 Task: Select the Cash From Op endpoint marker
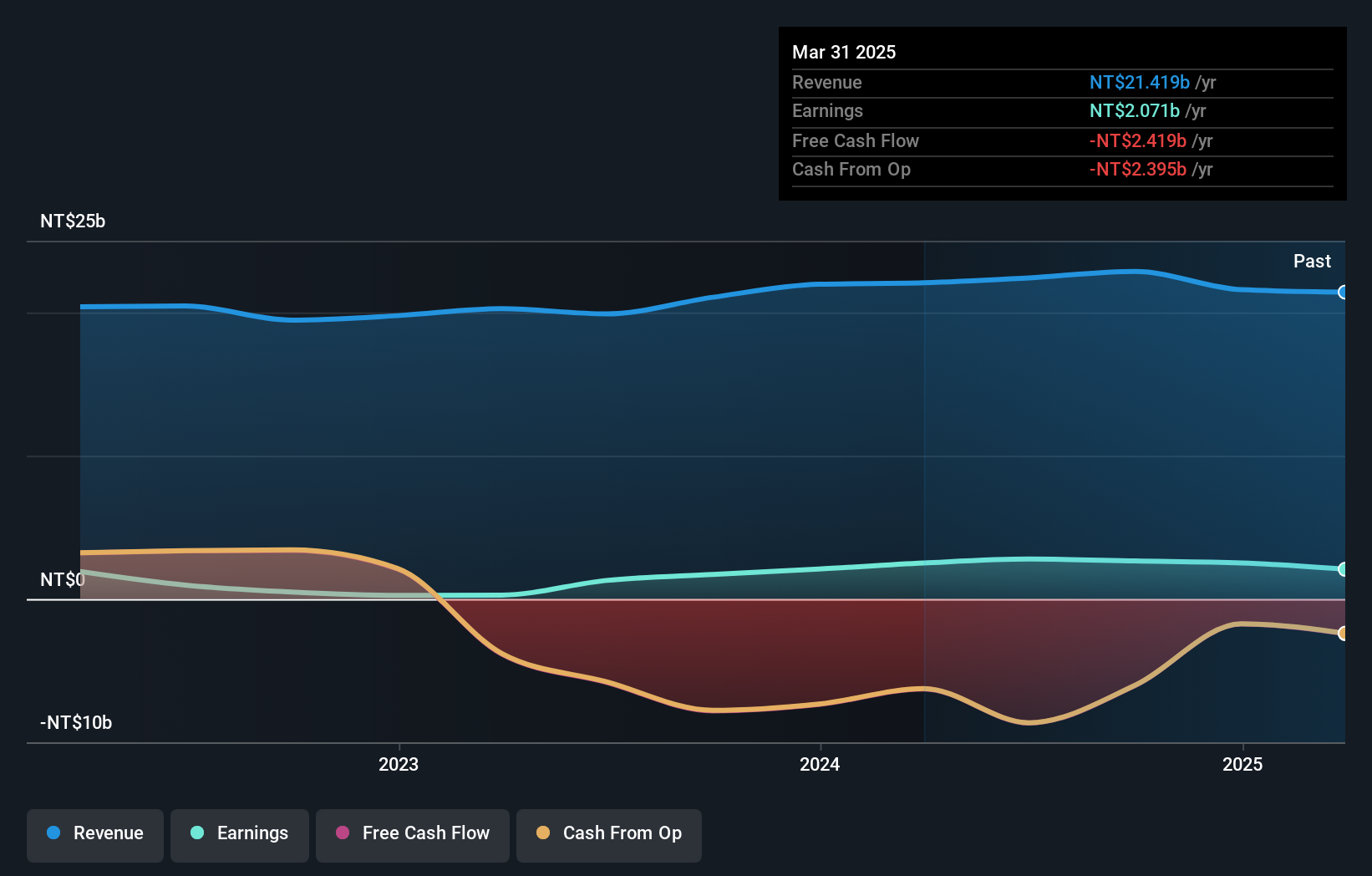[x=1343, y=634]
